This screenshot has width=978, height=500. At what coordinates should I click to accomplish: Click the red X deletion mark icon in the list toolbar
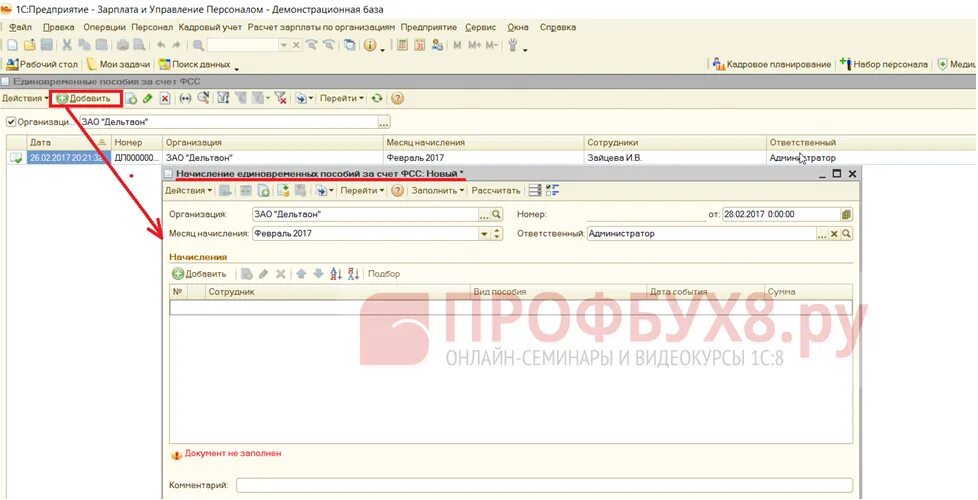point(165,98)
